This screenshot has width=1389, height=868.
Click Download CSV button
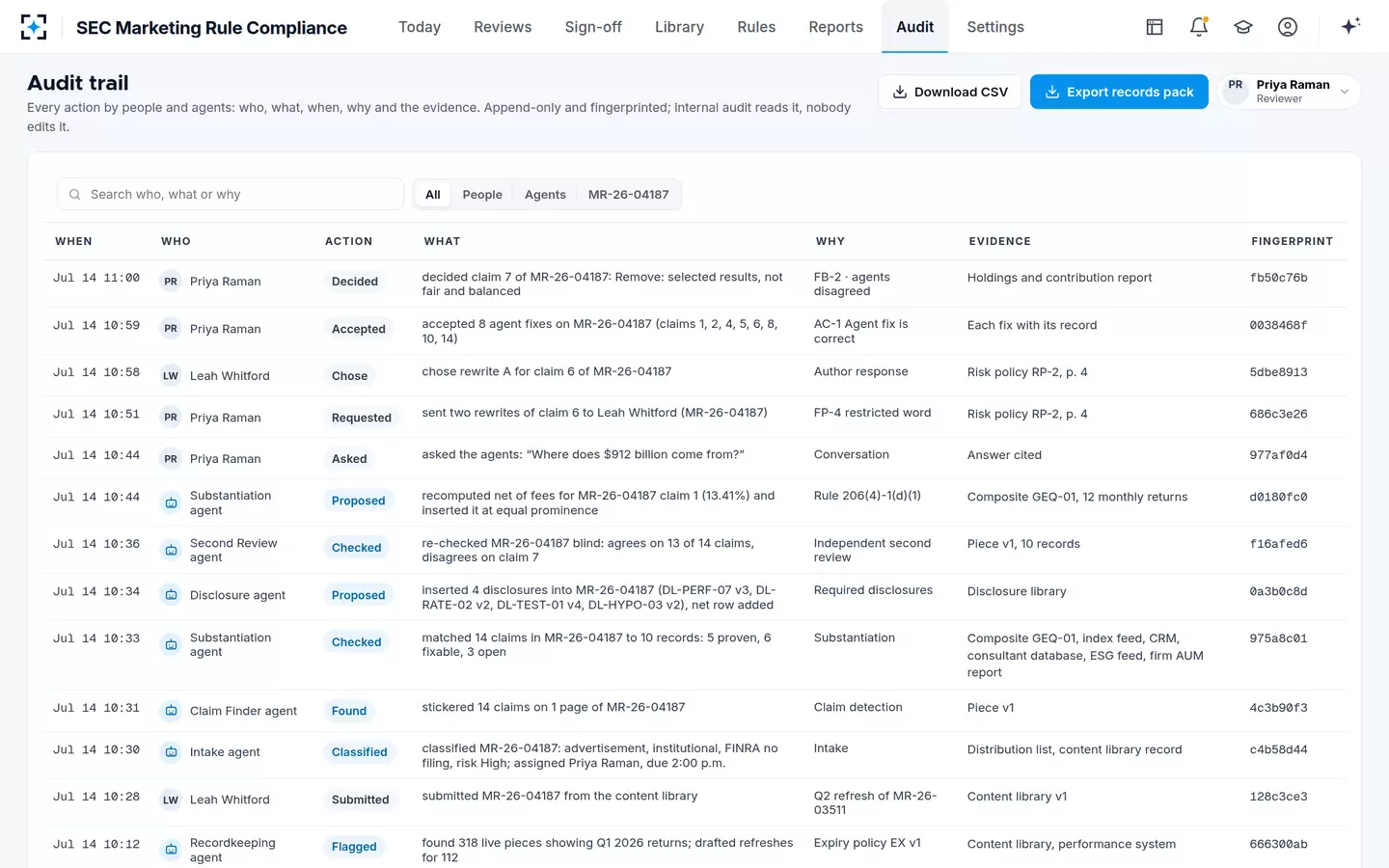pyautogui.click(x=949, y=92)
